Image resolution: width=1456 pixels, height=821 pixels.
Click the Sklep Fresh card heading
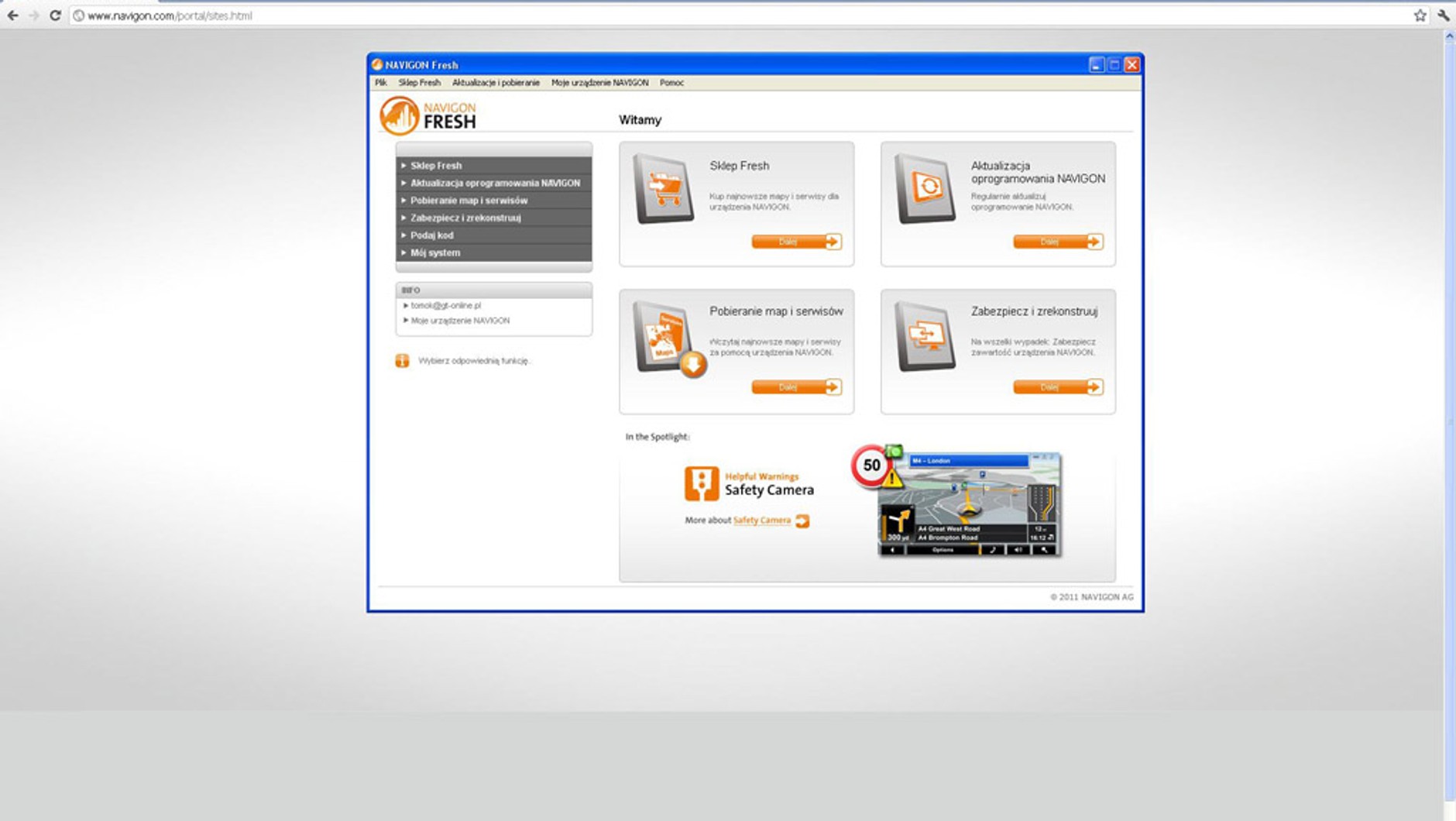tap(740, 166)
